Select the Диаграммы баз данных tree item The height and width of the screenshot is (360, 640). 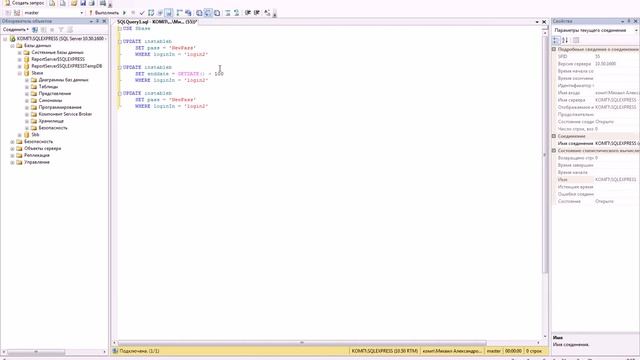tap(63, 80)
